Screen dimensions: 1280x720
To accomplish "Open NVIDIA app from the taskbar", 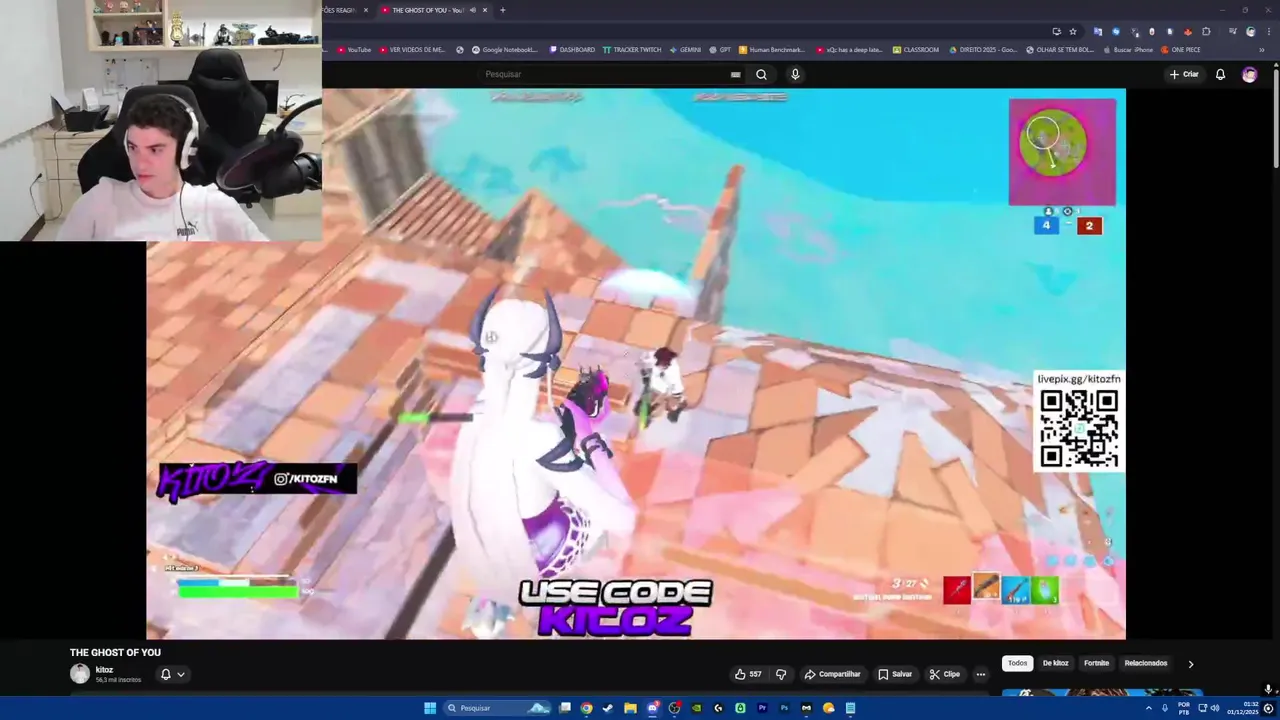I will 696,708.
